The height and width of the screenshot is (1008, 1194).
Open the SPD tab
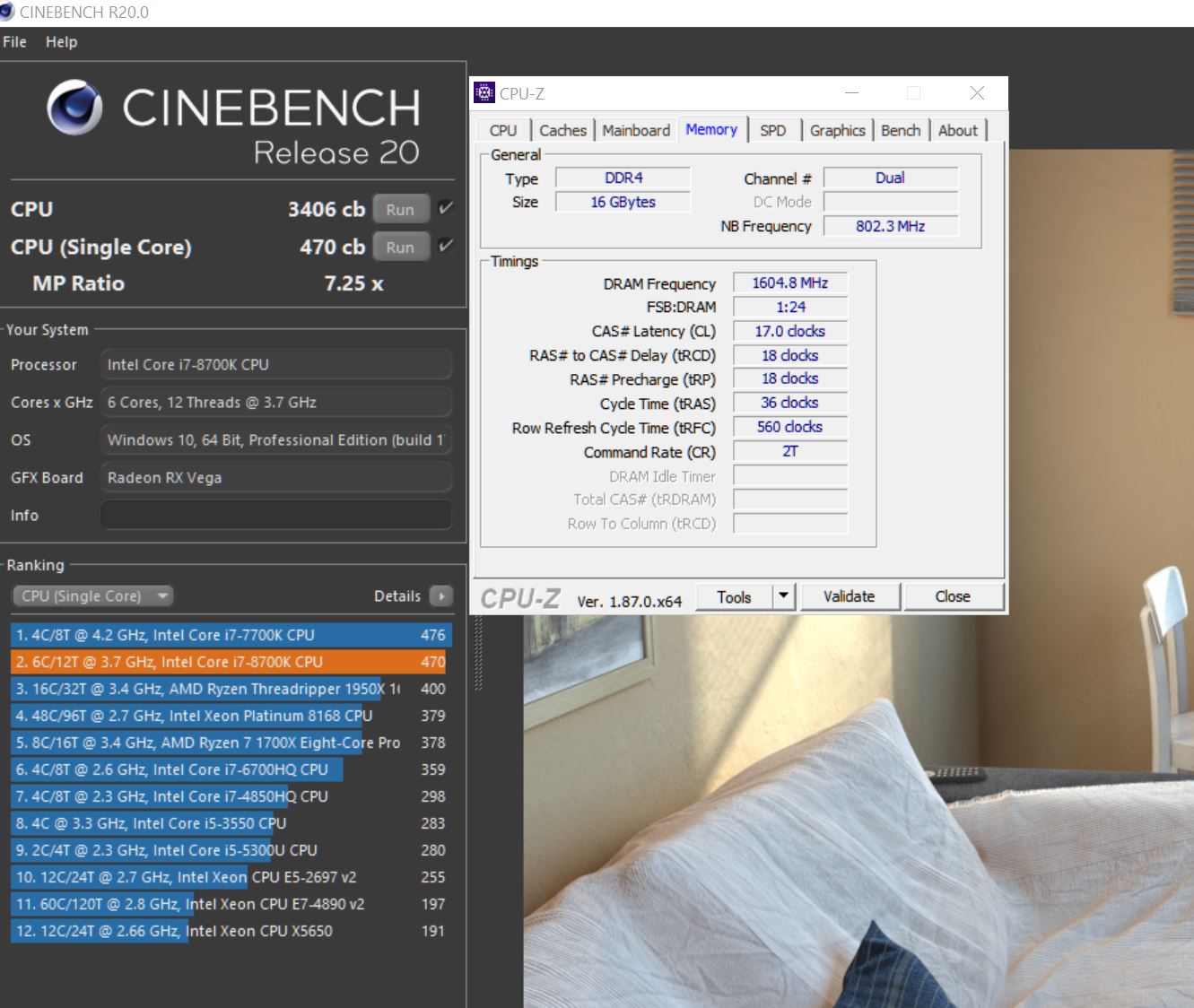pyautogui.click(x=772, y=131)
